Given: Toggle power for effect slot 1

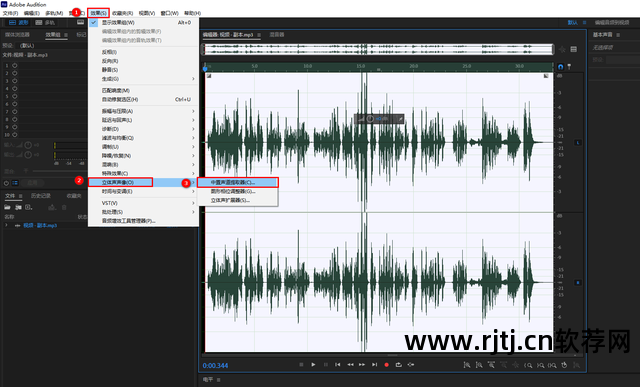Looking at the screenshot, I should tap(15, 65).
